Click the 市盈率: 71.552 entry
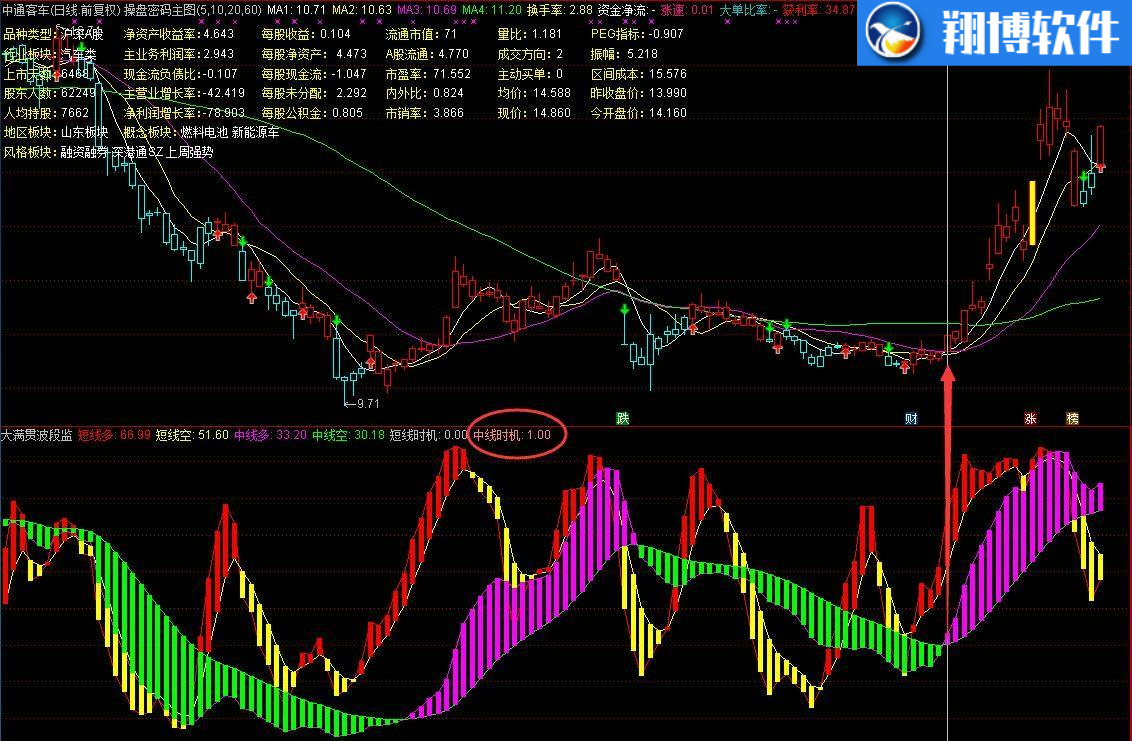Viewport: 1132px width, 741px height. [x=428, y=74]
